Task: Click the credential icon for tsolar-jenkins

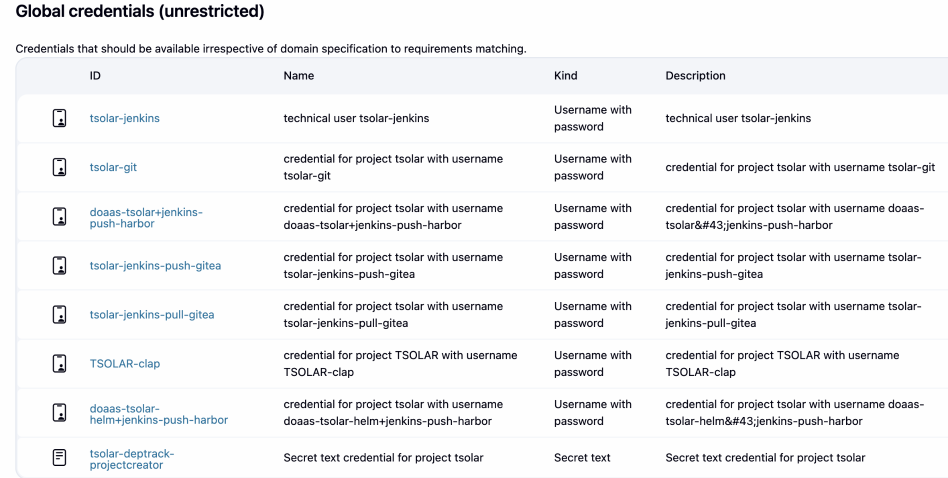Action: (x=59, y=118)
